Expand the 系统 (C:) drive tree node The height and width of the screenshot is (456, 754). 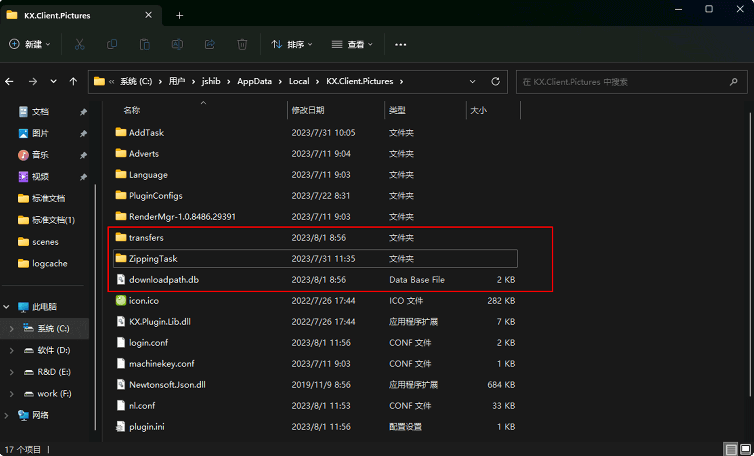click(11, 328)
